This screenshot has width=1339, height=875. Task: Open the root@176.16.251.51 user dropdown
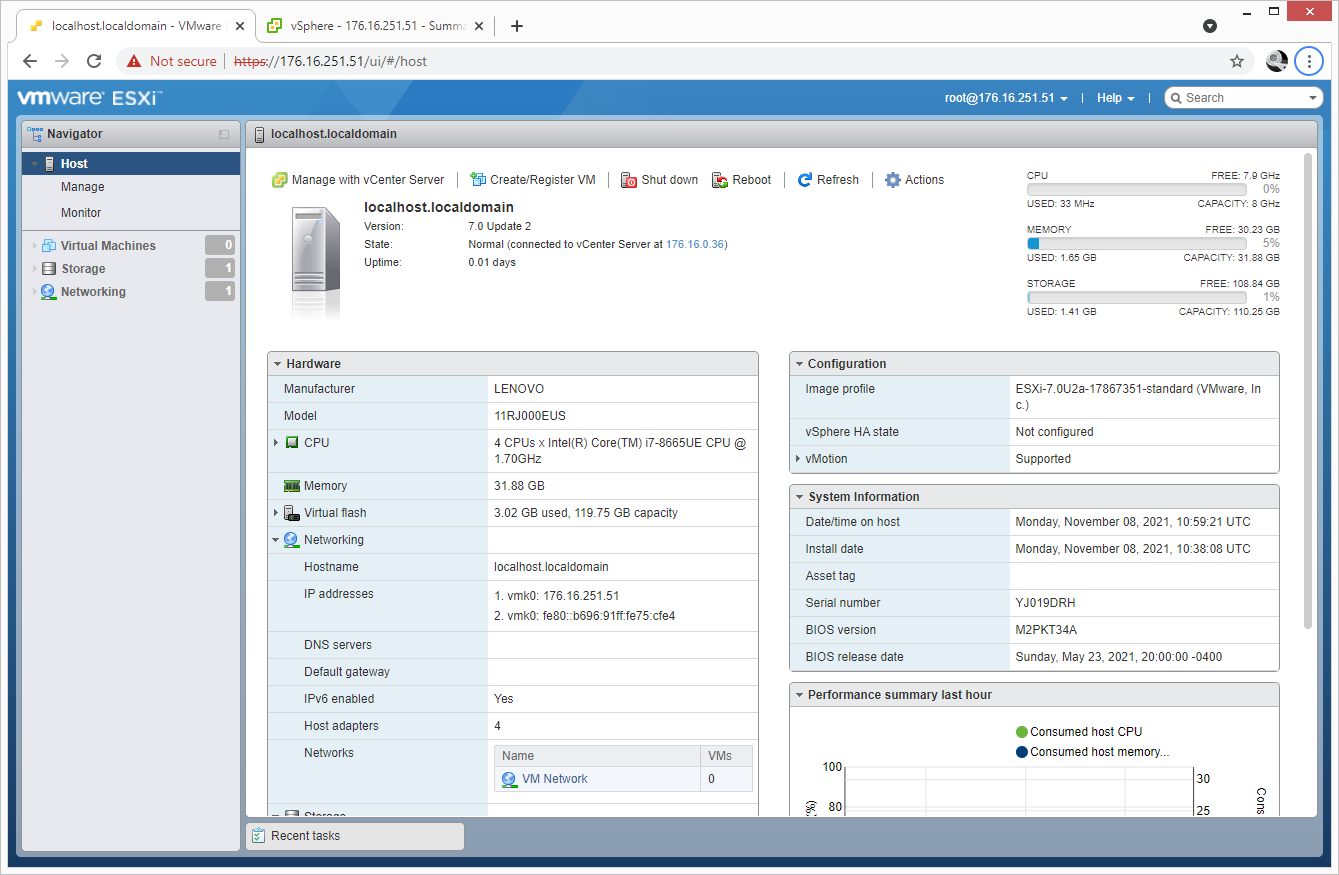click(x=1006, y=98)
